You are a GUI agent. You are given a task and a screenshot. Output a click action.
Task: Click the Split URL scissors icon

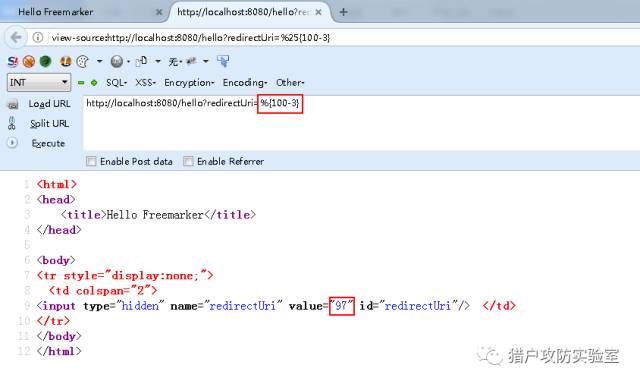pyautogui.click(x=11, y=123)
